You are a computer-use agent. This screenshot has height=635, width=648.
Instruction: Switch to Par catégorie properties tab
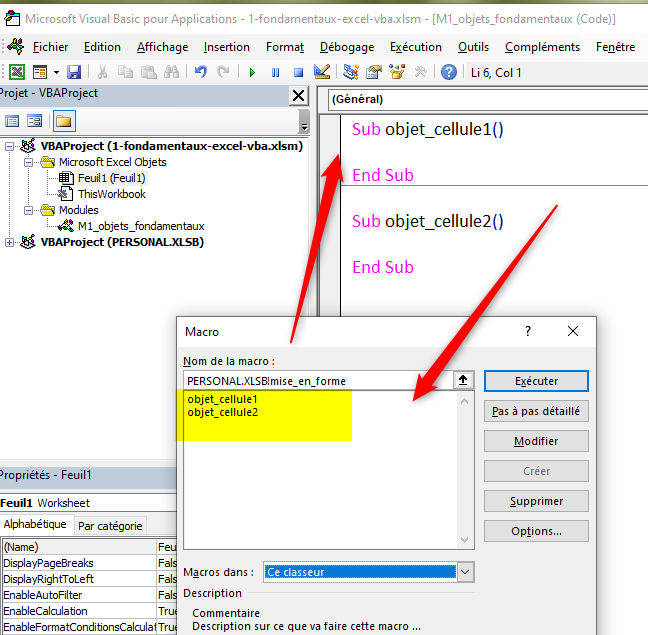110,526
